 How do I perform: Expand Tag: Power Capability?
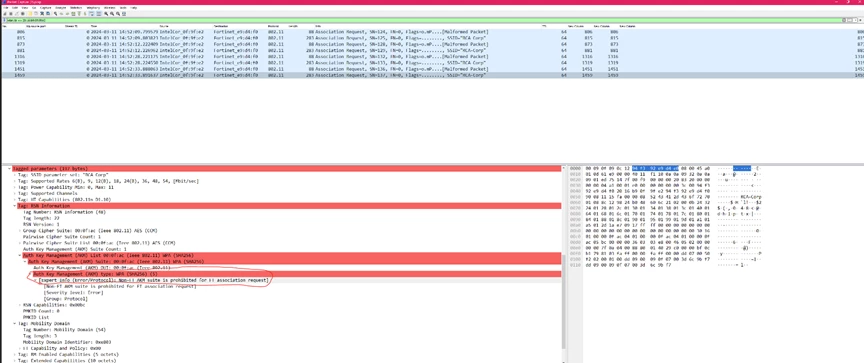(15, 187)
